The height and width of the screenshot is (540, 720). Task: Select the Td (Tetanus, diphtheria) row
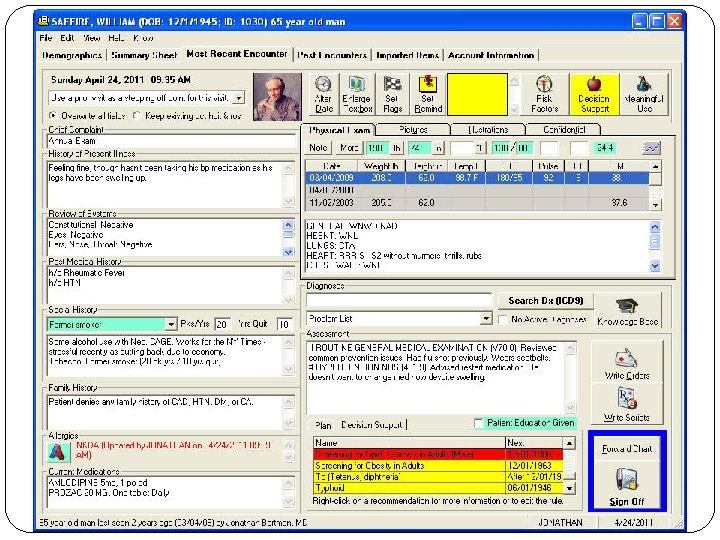pyautogui.click(x=438, y=477)
